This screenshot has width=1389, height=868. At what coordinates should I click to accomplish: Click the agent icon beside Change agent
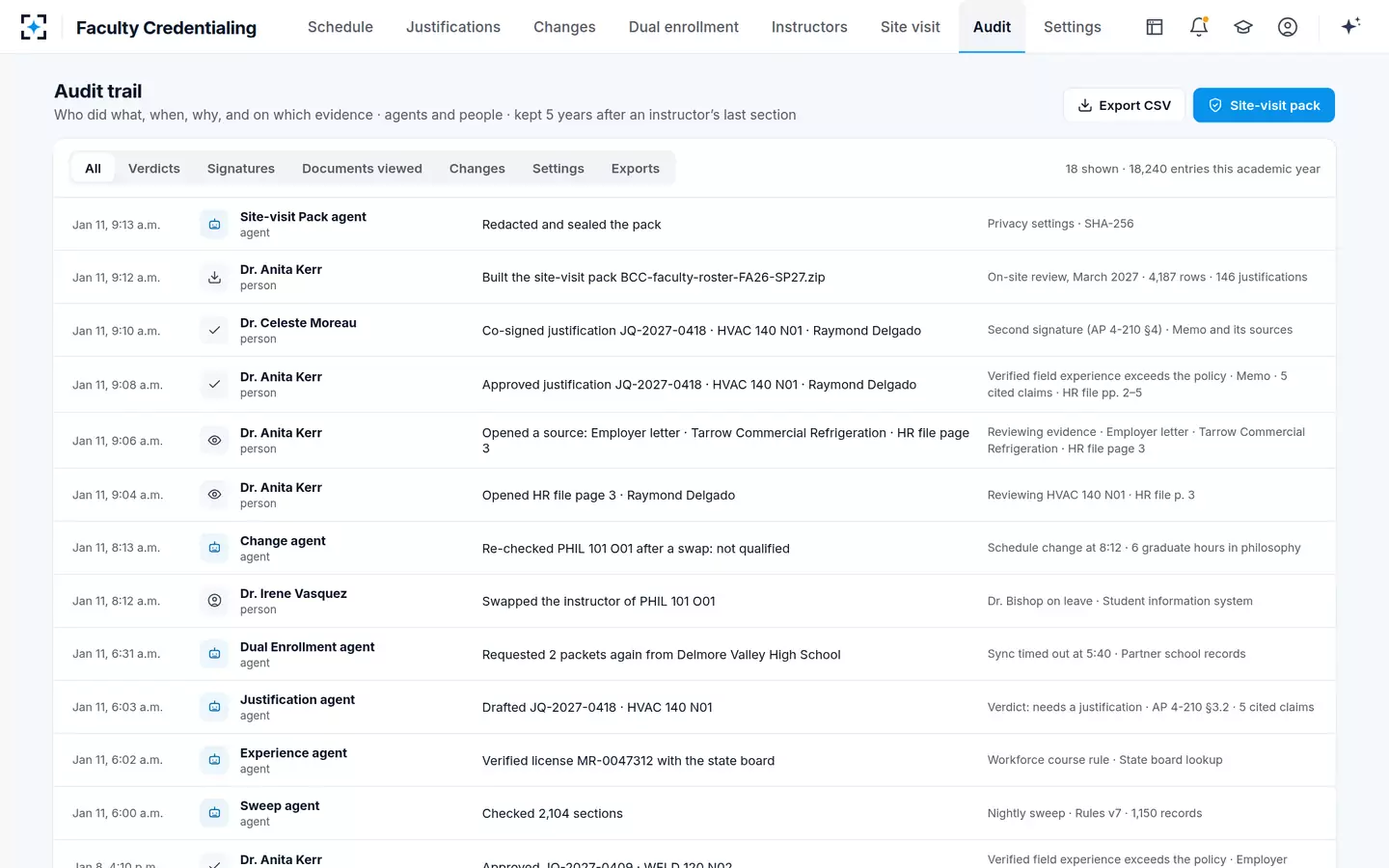click(x=214, y=548)
